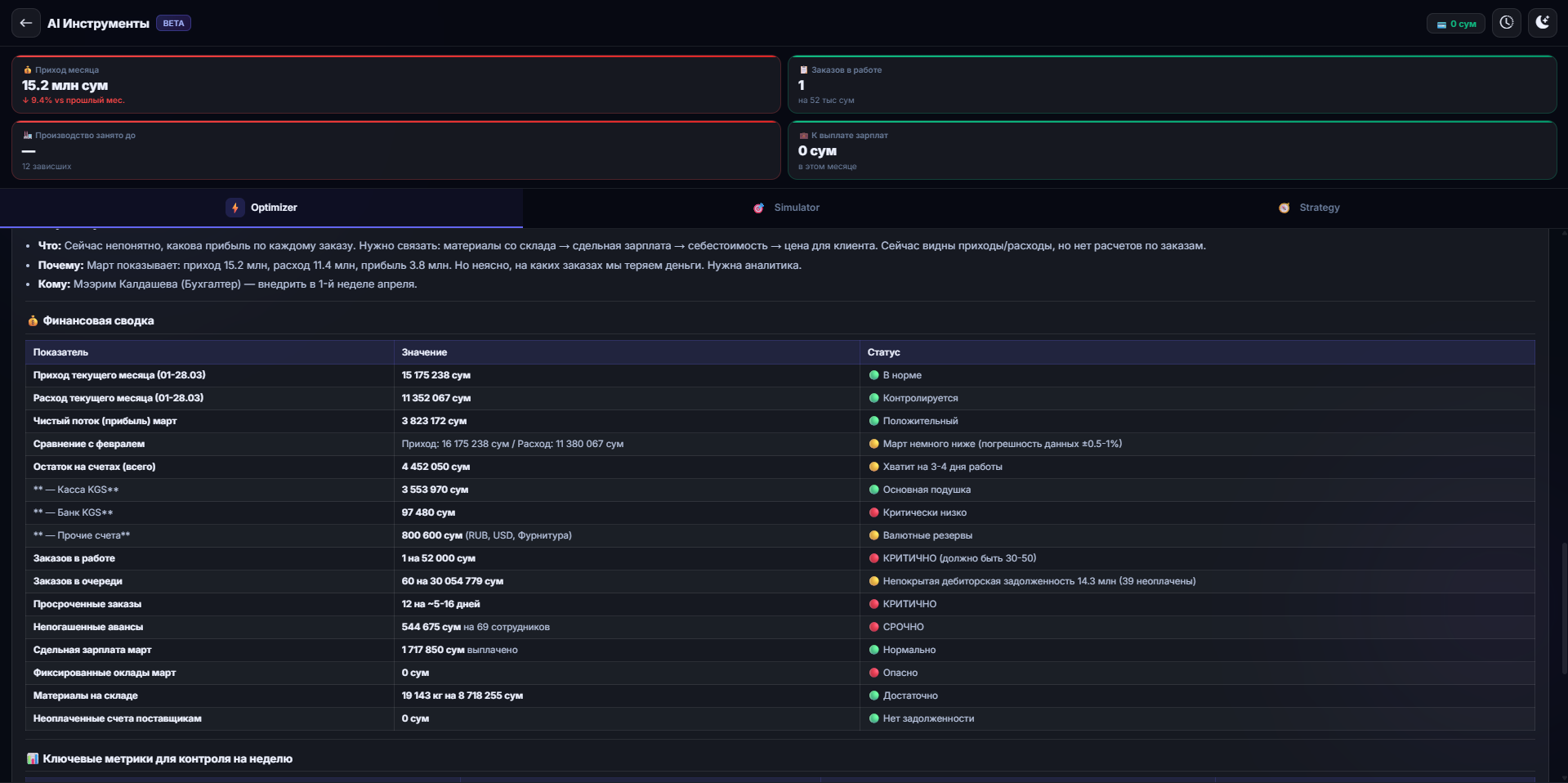Select the Неоплаченные счета поставщикам label
1568x783 pixels.
[117, 718]
